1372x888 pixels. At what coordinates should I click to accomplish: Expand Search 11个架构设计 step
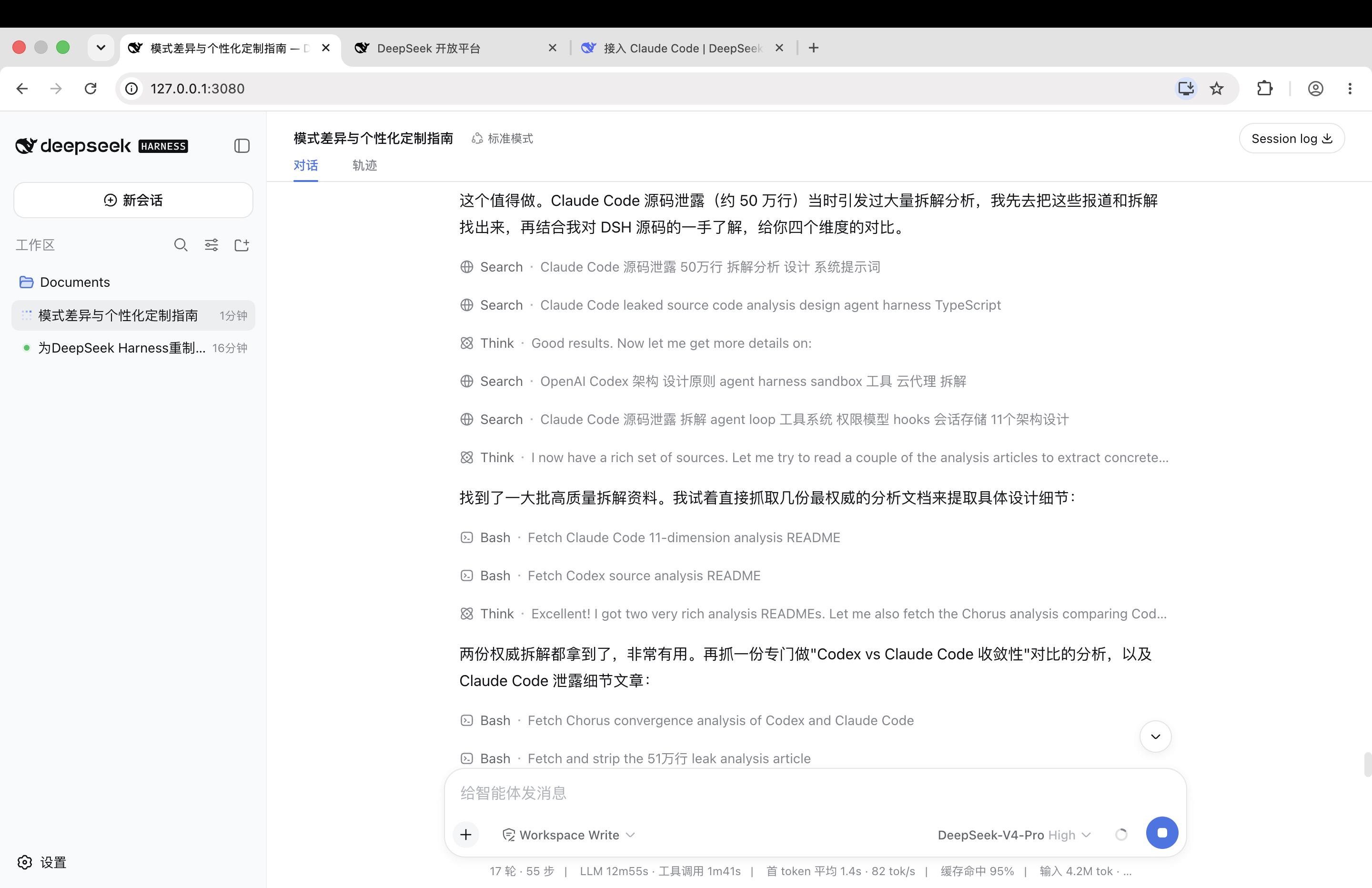point(765,419)
